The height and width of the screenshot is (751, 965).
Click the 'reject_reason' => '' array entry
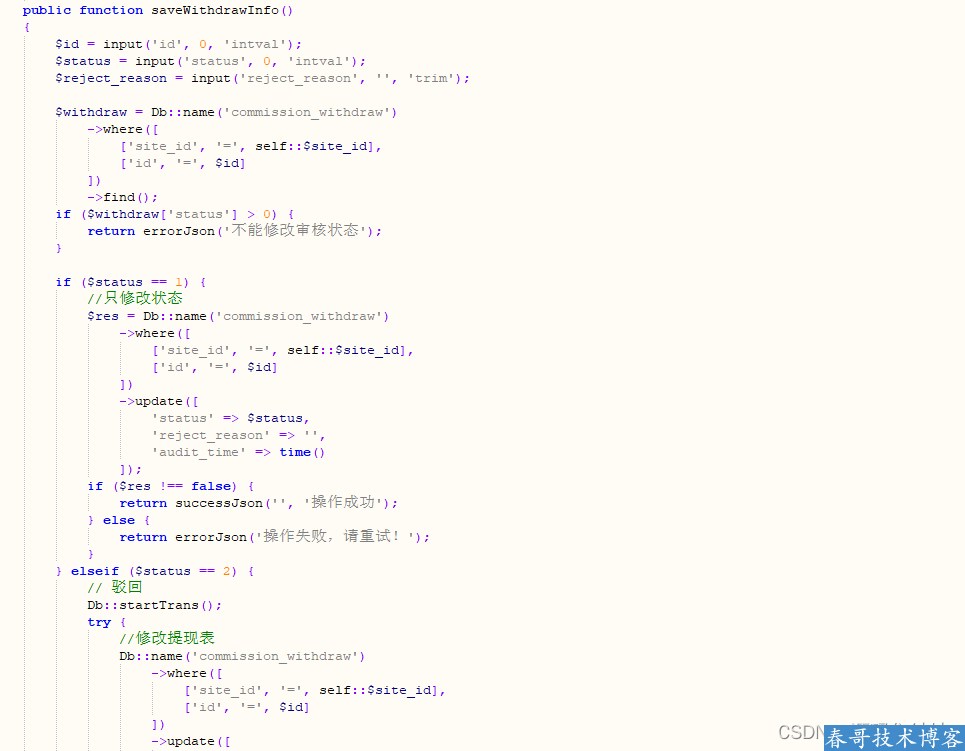click(x=239, y=435)
